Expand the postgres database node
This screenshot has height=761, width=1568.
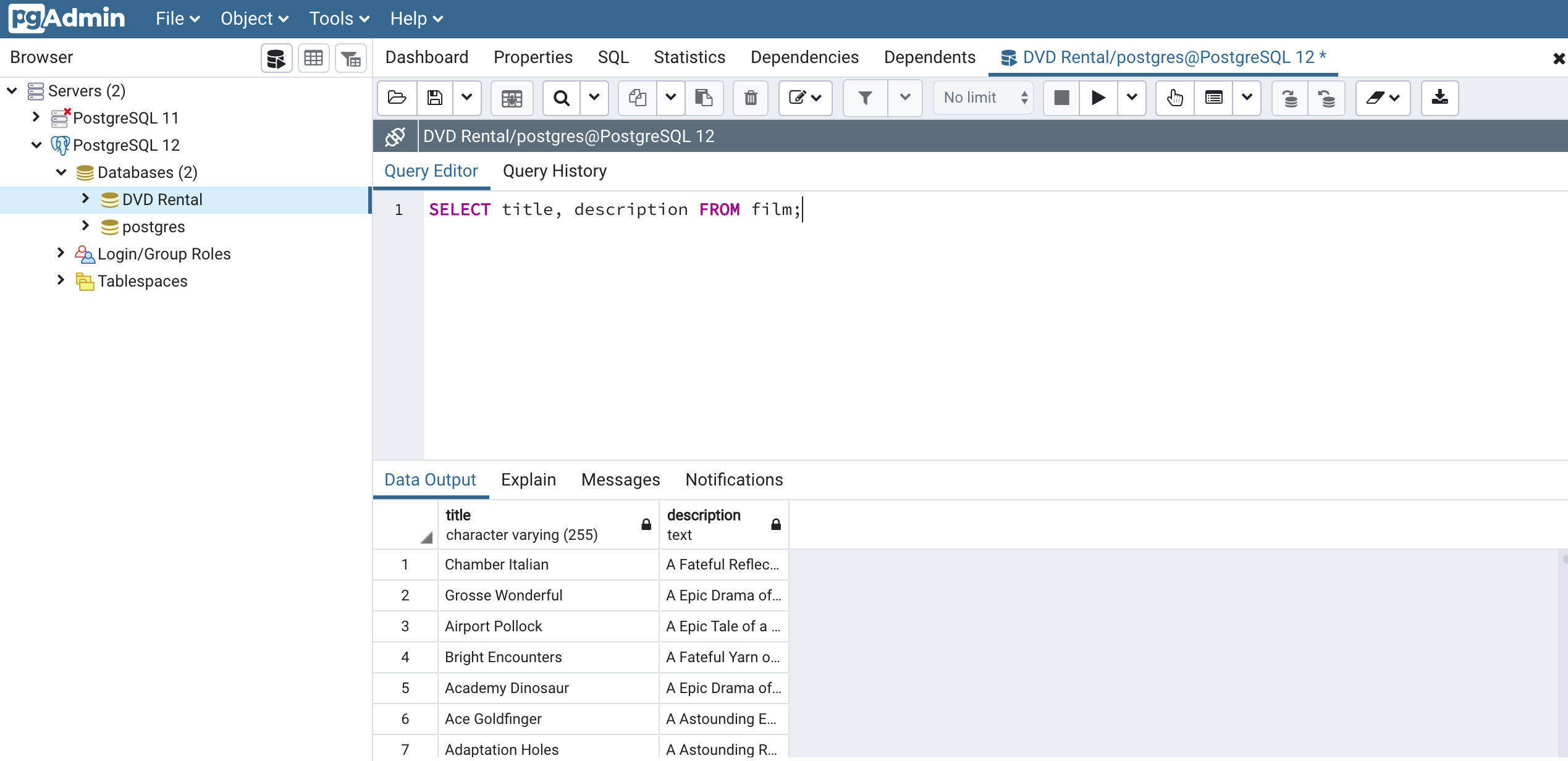pos(85,225)
